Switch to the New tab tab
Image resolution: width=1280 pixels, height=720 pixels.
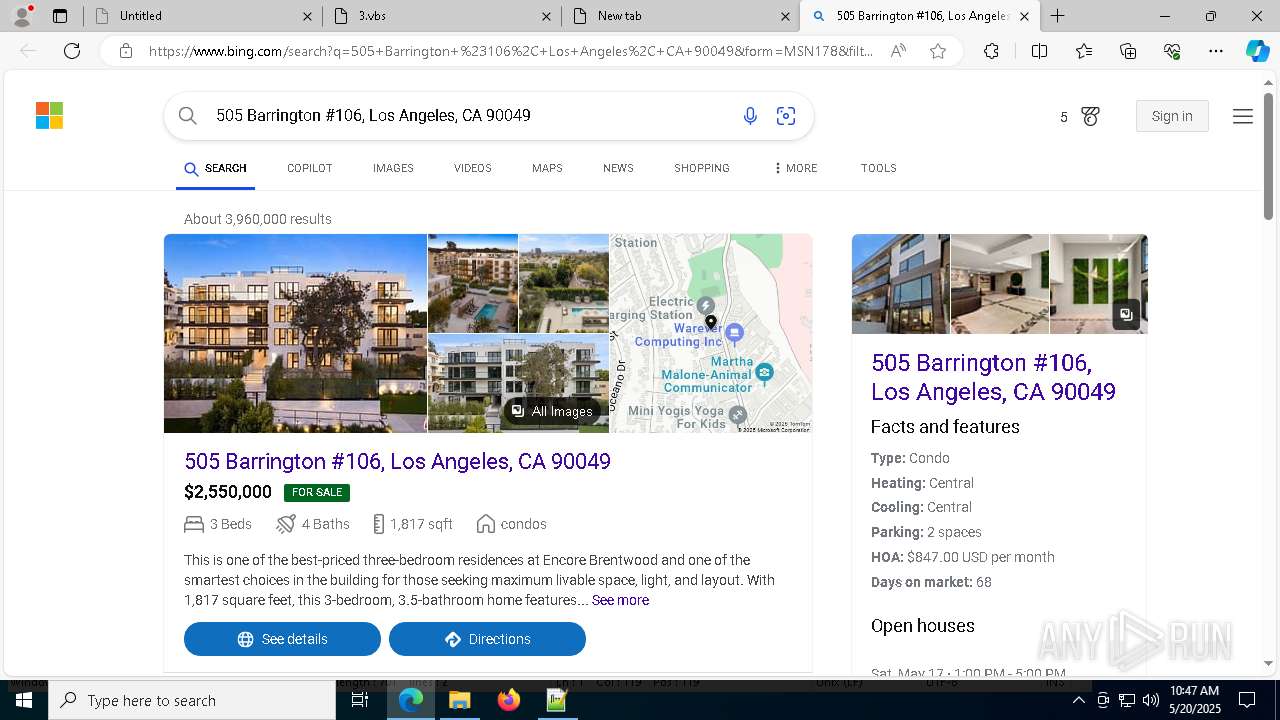point(680,16)
